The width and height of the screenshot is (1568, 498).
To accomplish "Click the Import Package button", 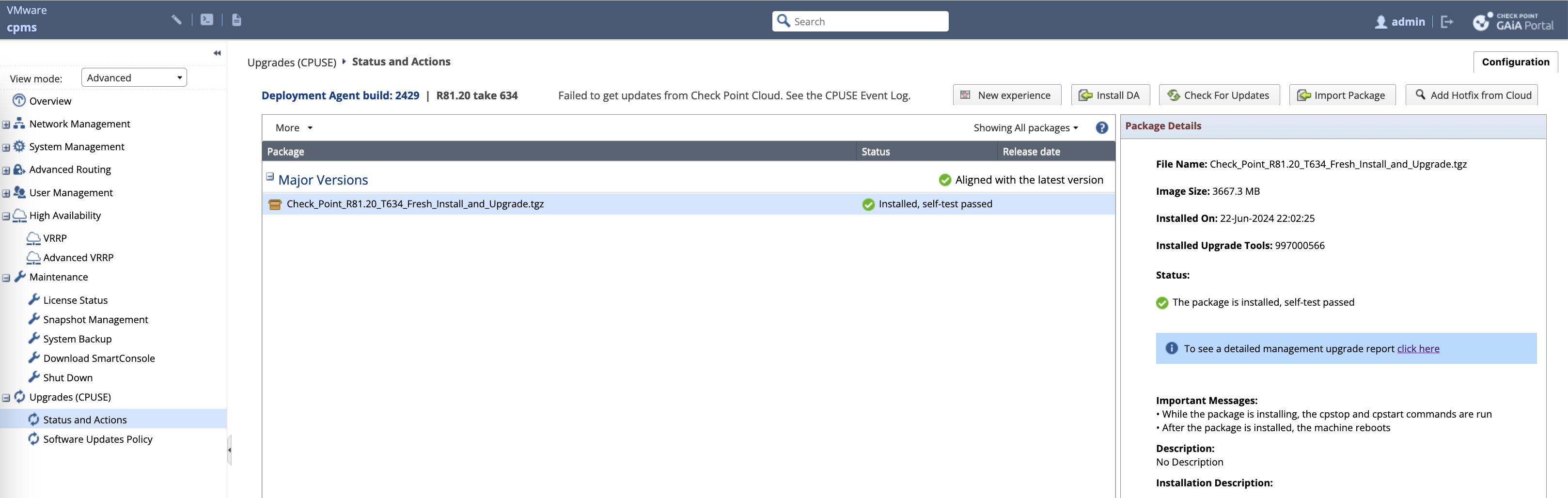I will coord(1342,95).
